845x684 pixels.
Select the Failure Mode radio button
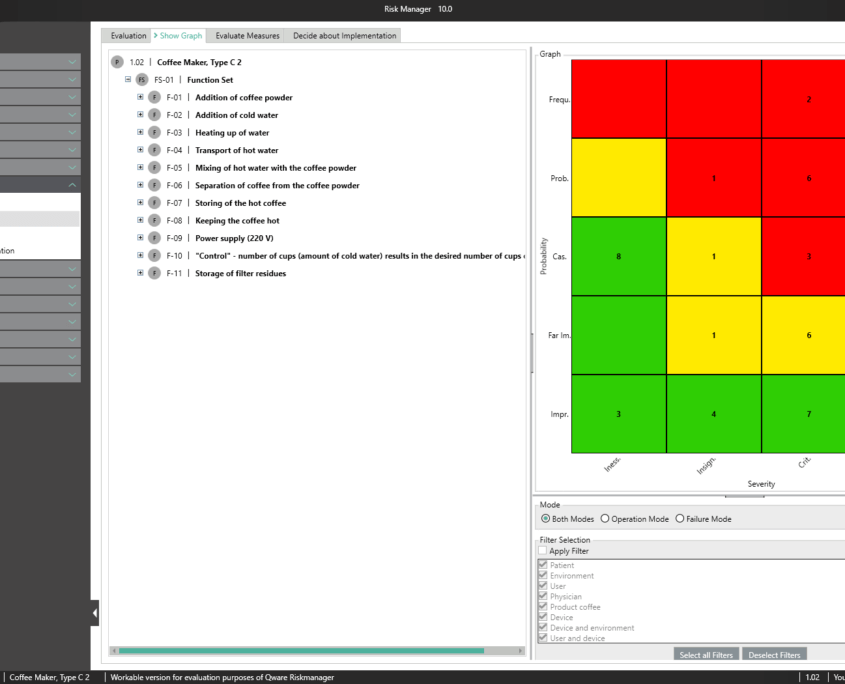pos(680,519)
